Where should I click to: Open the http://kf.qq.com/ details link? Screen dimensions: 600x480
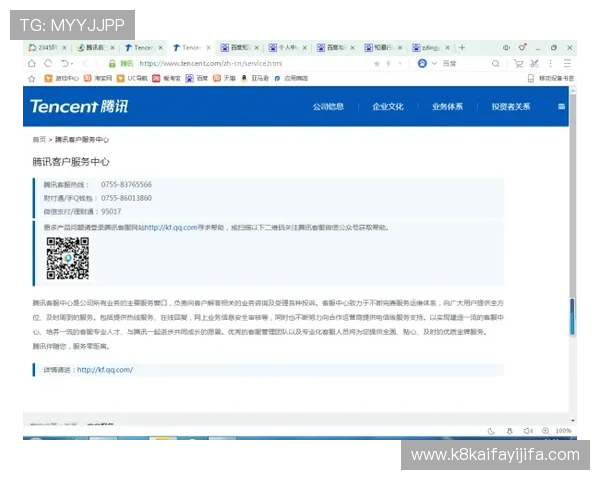coord(105,370)
